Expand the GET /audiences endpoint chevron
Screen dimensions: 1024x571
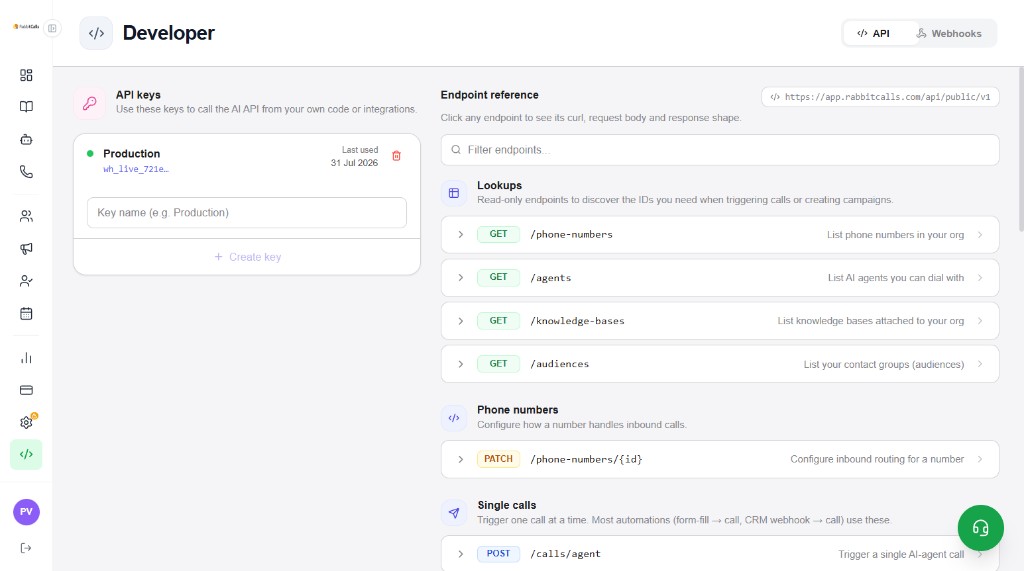[x=460, y=364]
